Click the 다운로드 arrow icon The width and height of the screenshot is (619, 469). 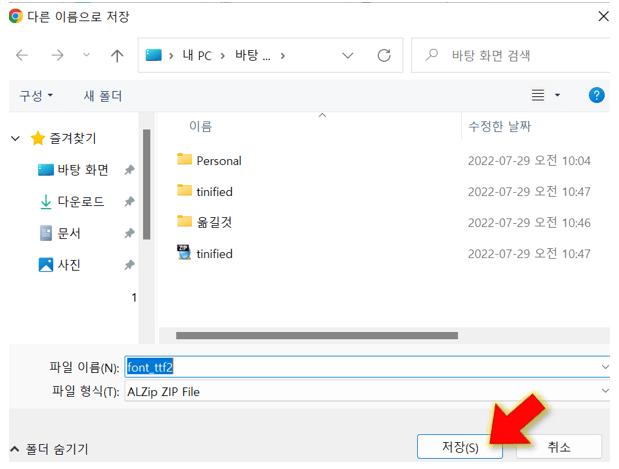[x=46, y=202]
